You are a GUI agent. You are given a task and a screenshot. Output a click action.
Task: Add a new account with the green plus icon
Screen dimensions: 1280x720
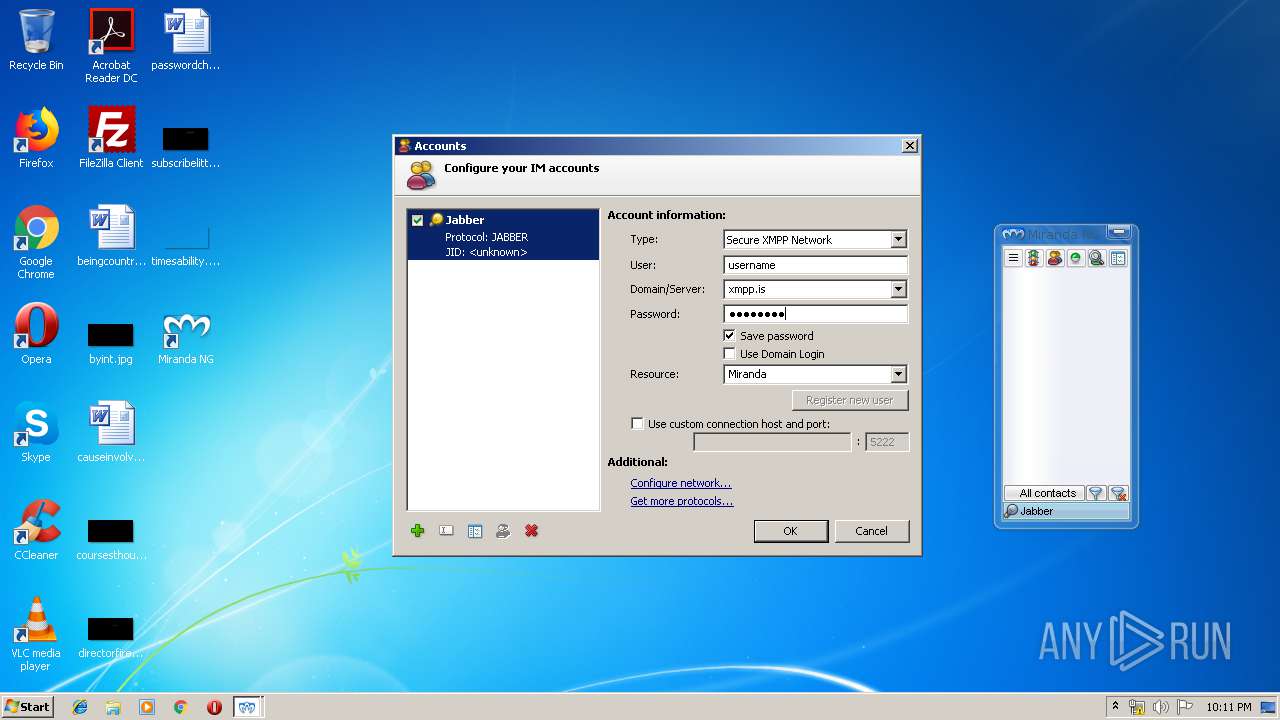418,531
